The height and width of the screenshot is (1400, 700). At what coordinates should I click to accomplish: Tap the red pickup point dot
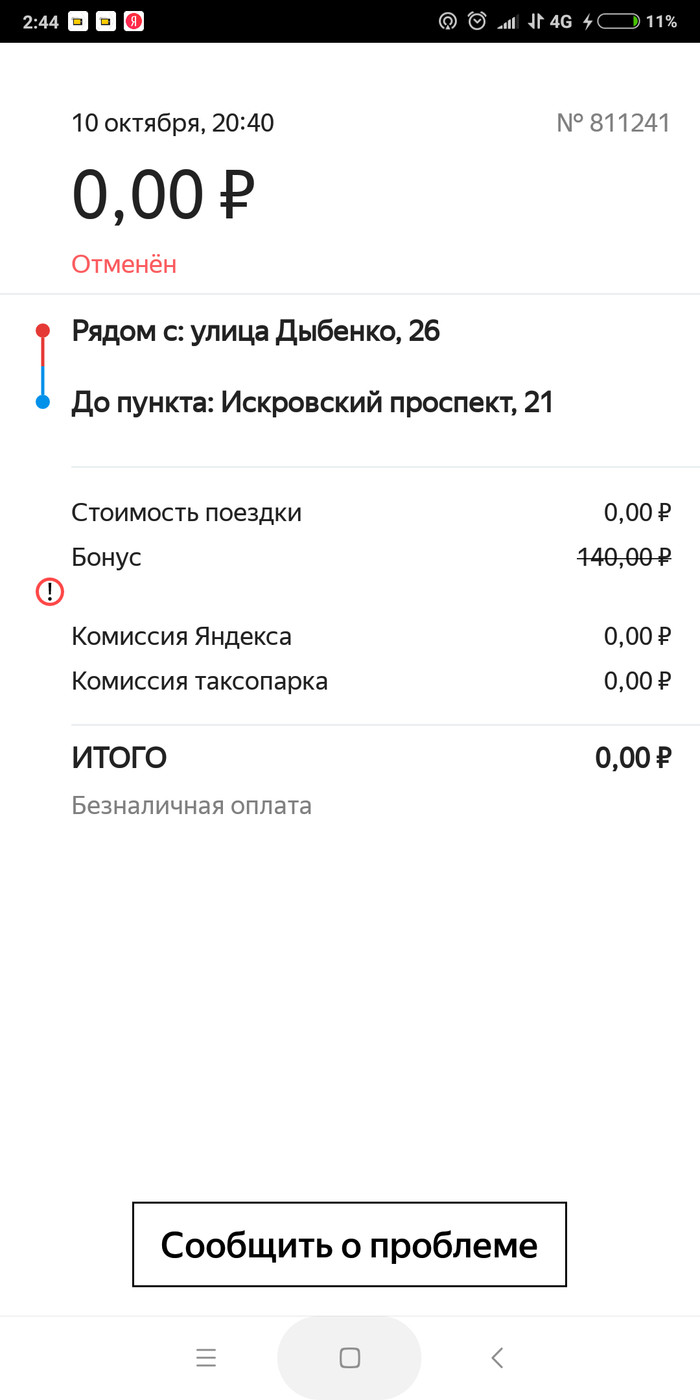point(42,330)
